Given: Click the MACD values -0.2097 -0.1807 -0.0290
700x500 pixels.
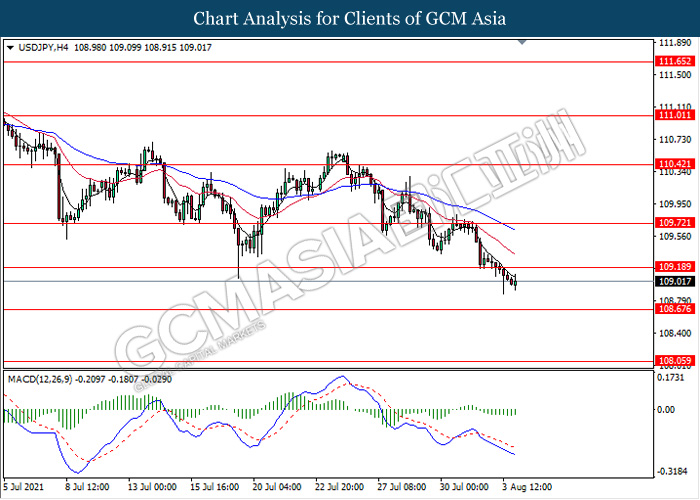Looking at the screenshot, I should (123, 379).
